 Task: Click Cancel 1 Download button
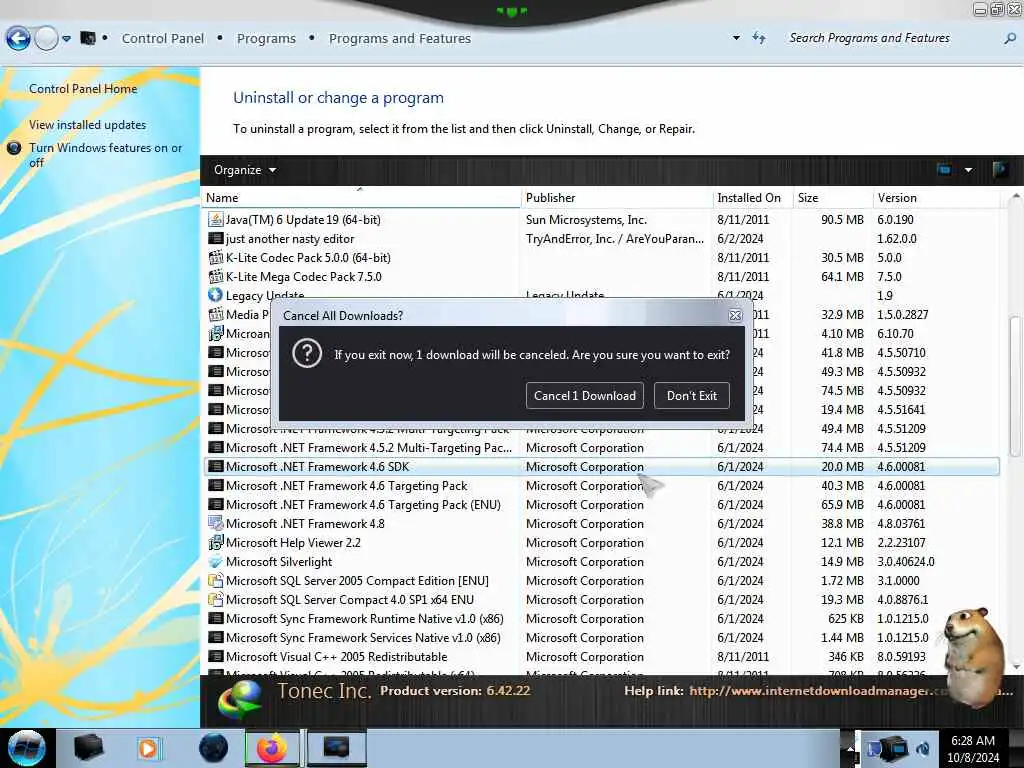pos(584,396)
